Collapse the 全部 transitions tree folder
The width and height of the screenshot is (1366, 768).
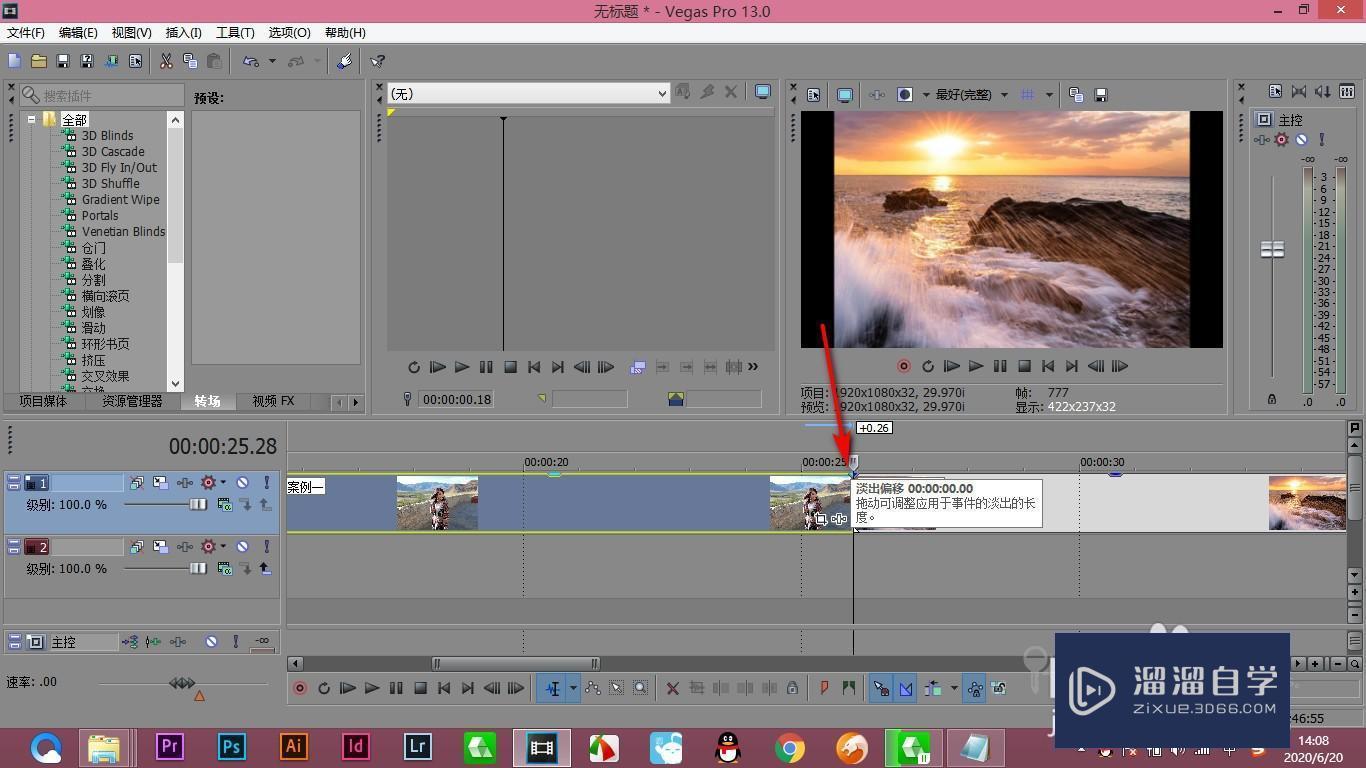click(32, 119)
